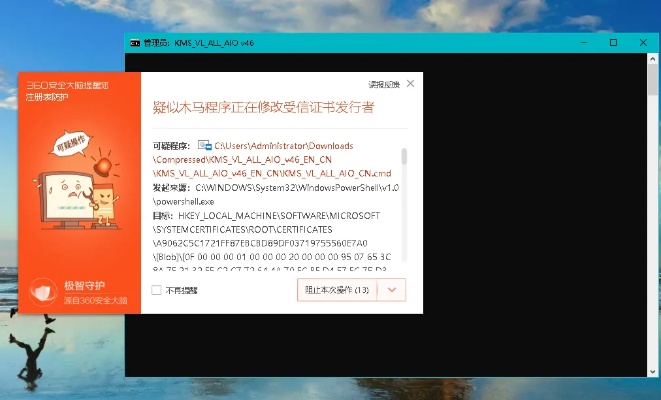Viewport: 661px width, 400px height.
Task: Click the alert details scrollbar thumb
Action: (404, 156)
